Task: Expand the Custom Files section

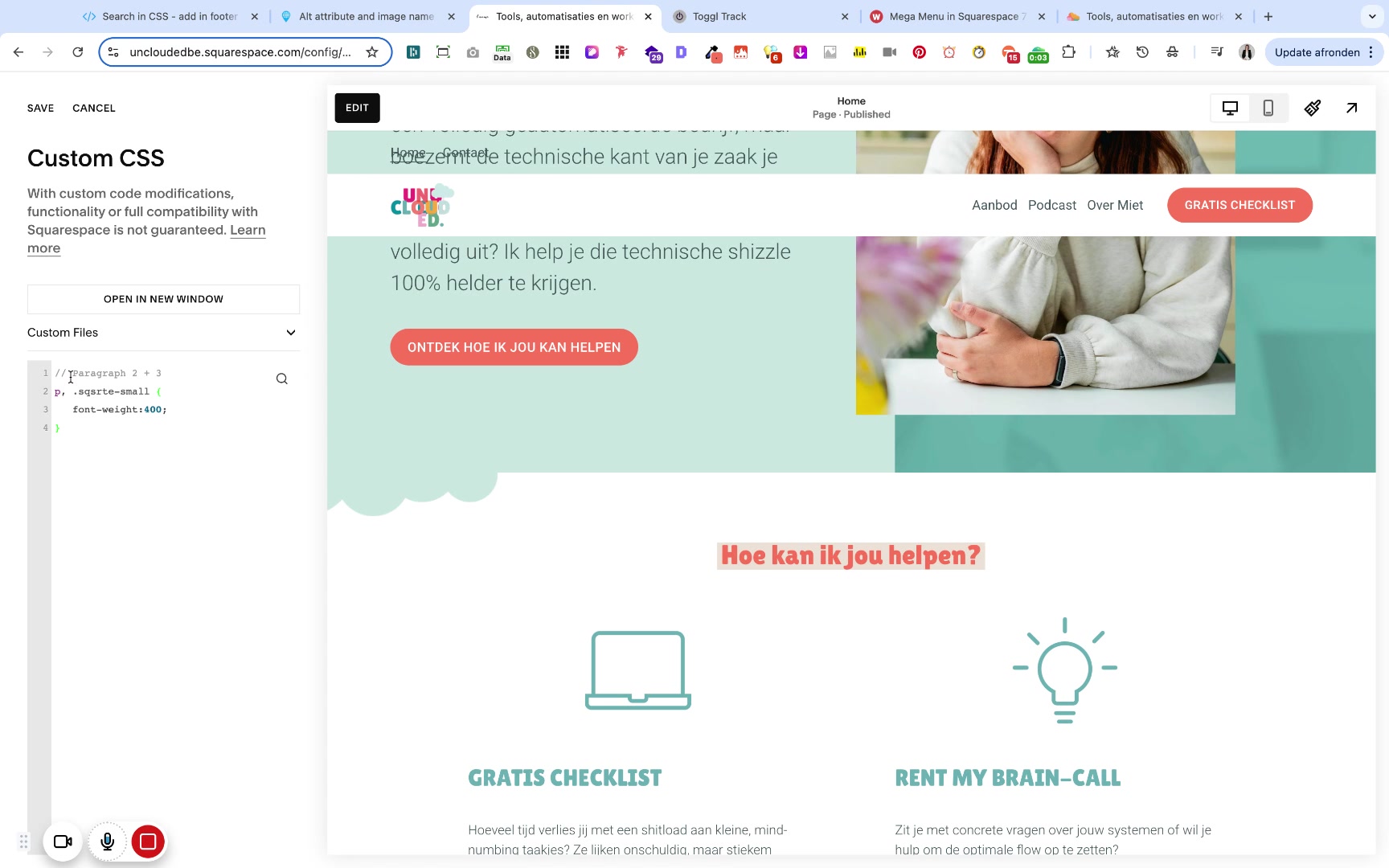Action: [163, 333]
